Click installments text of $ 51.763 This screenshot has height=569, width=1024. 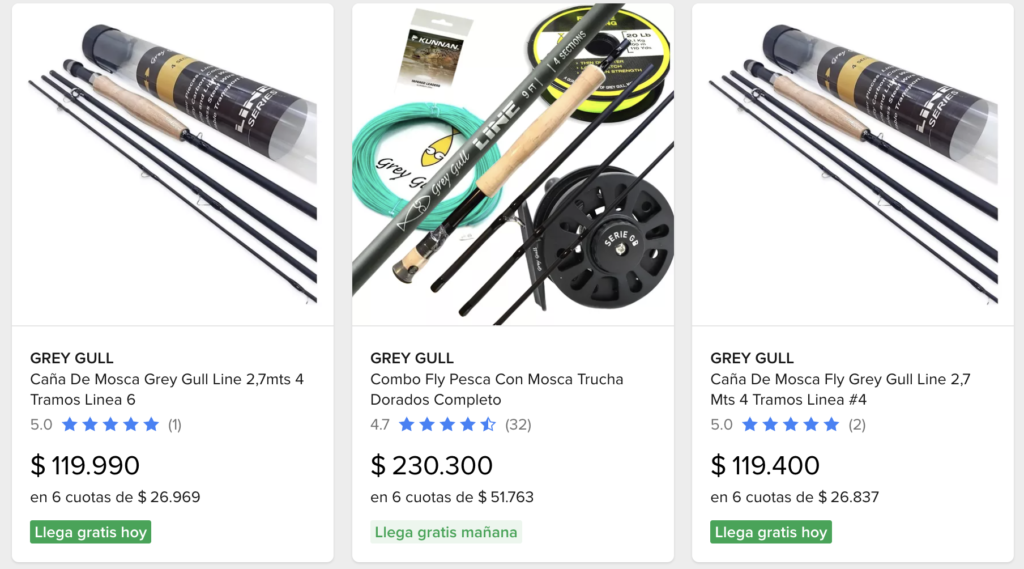[x=452, y=497]
